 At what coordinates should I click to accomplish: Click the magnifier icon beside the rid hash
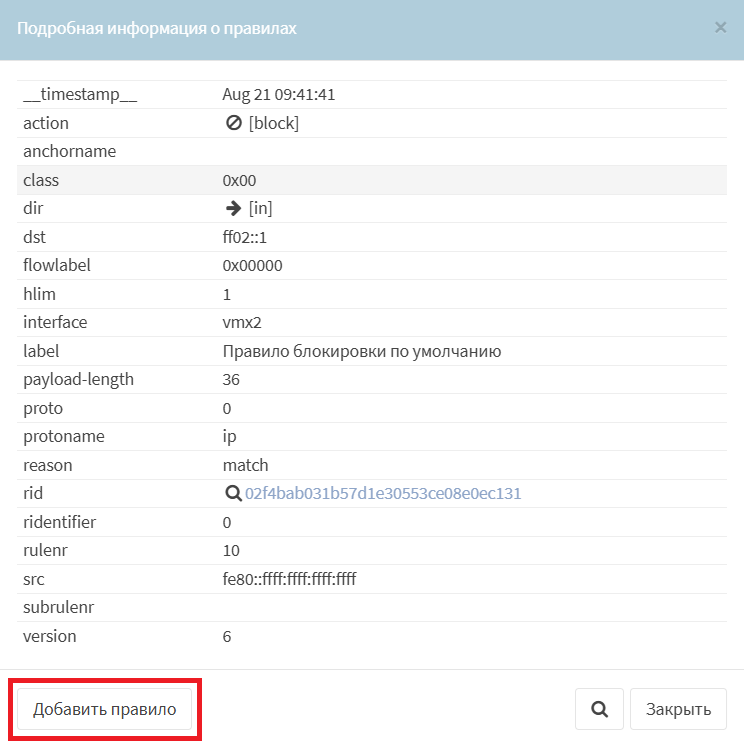232,494
